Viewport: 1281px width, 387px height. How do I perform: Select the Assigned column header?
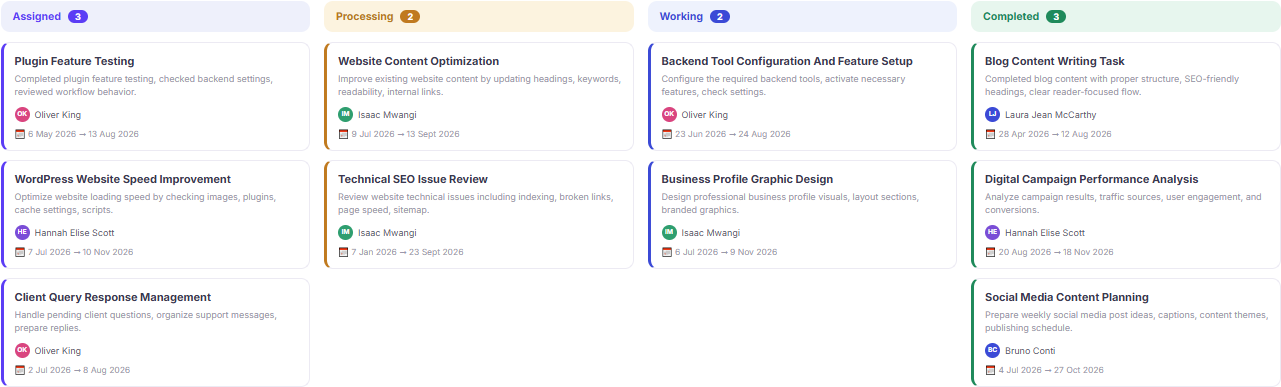click(x=155, y=17)
